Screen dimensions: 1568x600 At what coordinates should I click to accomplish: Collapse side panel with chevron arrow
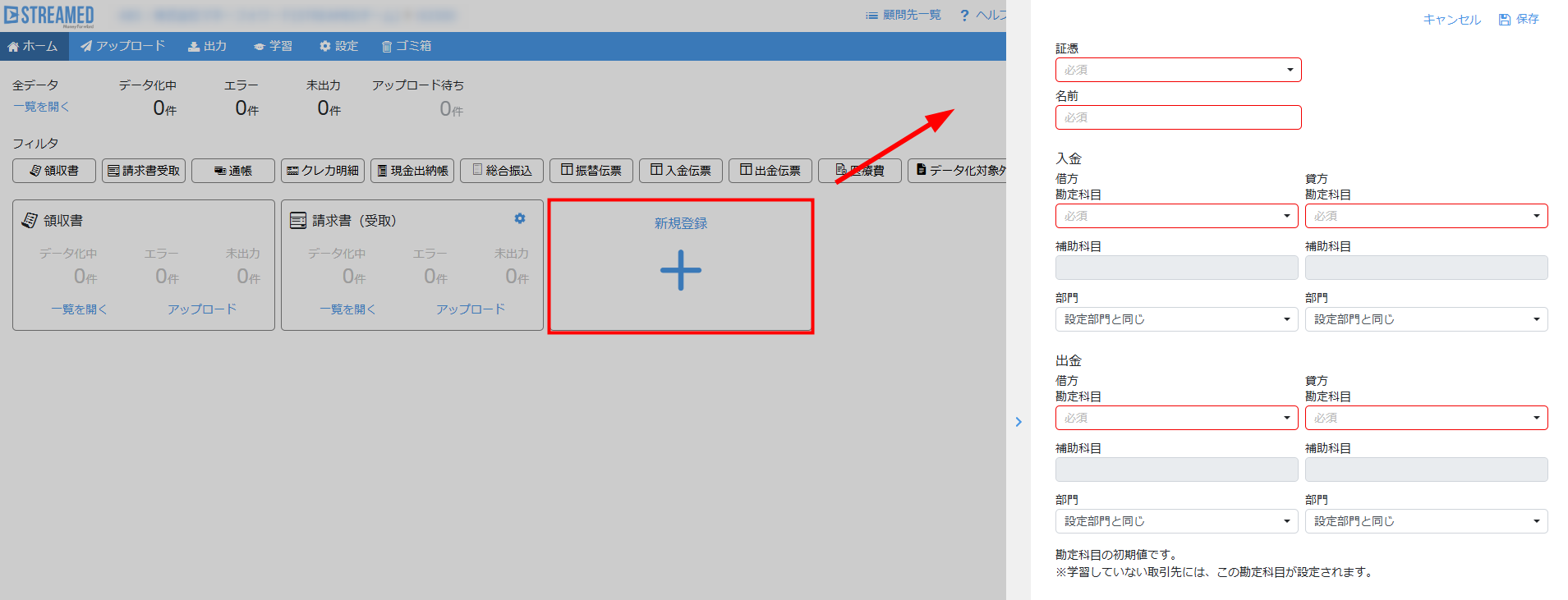coord(1019,422)
